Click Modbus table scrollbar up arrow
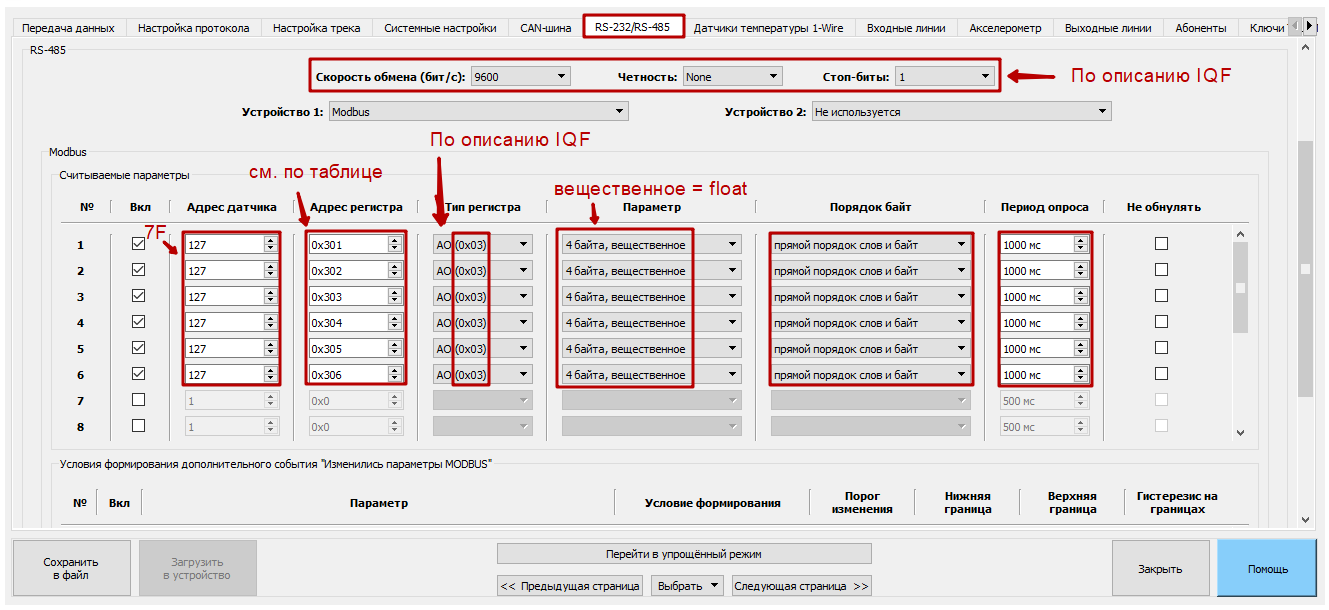 (1241, 235)
